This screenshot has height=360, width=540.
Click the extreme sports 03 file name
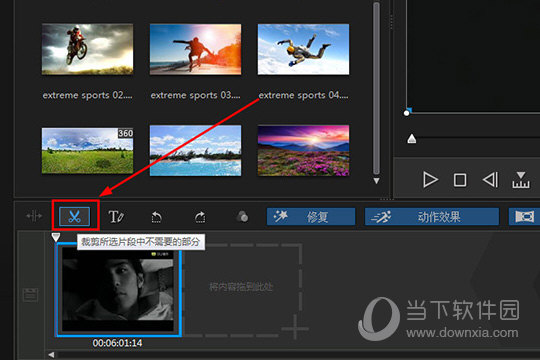(195, 95)
